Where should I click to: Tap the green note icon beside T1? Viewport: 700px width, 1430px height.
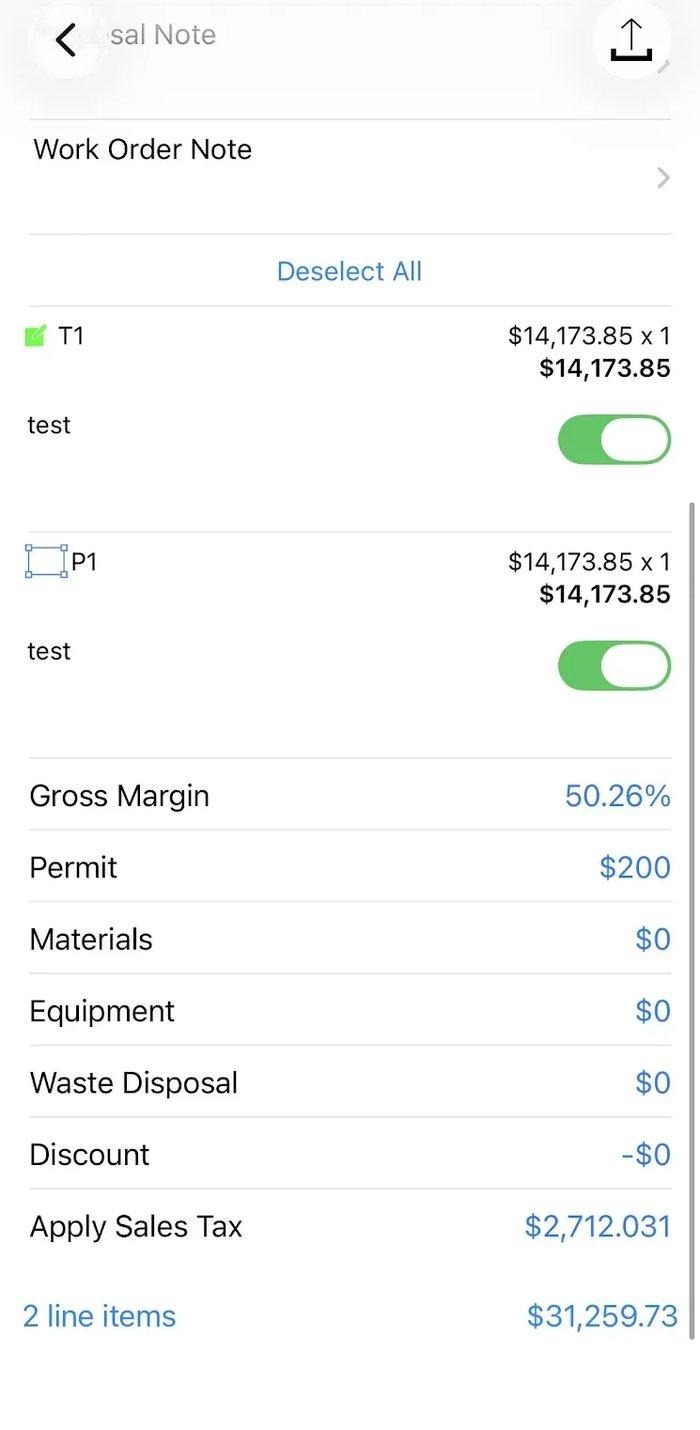[35, 336]
